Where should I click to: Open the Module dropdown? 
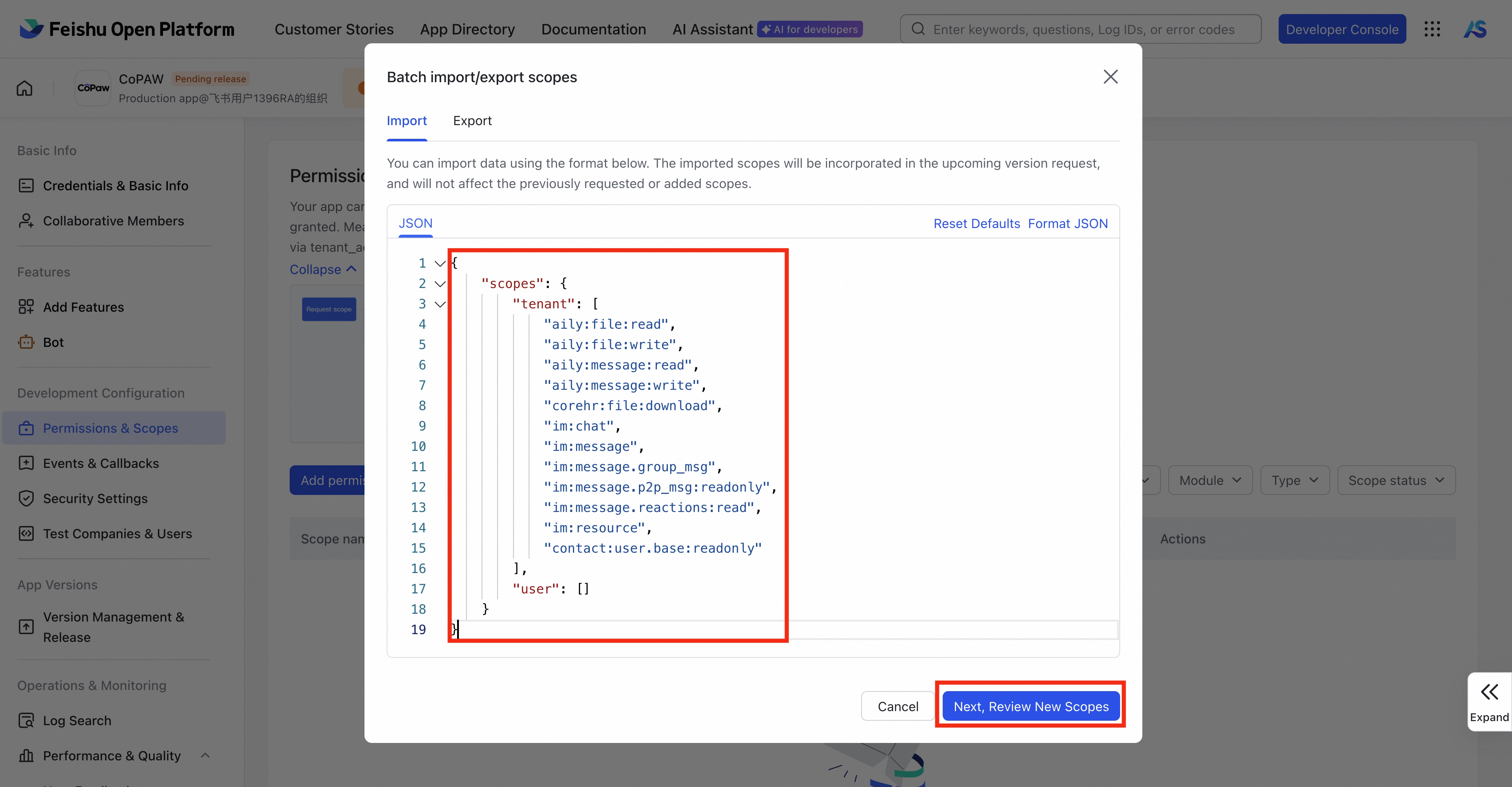tap(1209, 480)
